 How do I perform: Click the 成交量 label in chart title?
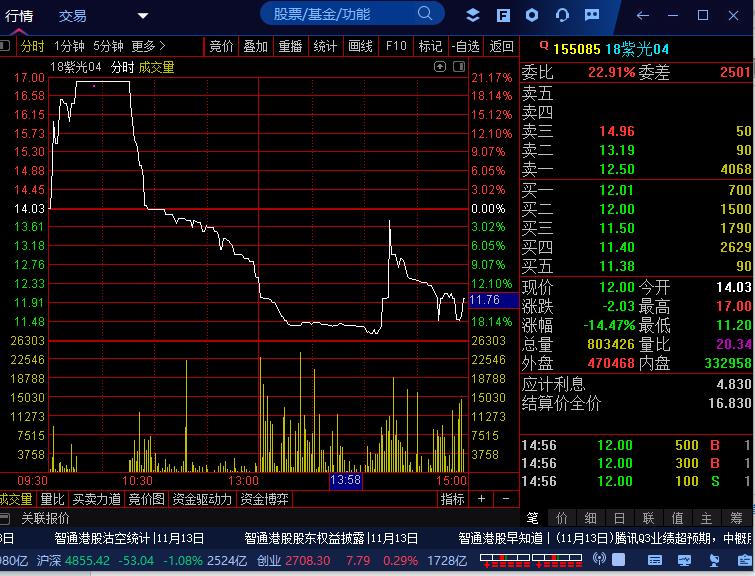pos(156,67)
